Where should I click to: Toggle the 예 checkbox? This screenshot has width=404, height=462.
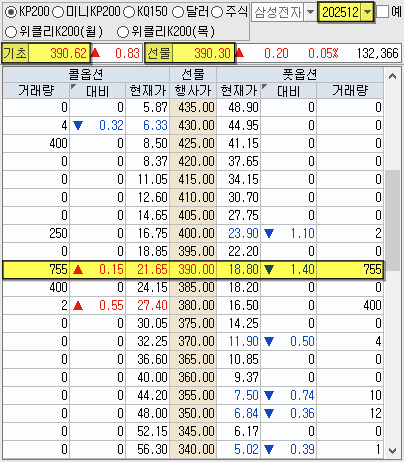click(383, 12)
